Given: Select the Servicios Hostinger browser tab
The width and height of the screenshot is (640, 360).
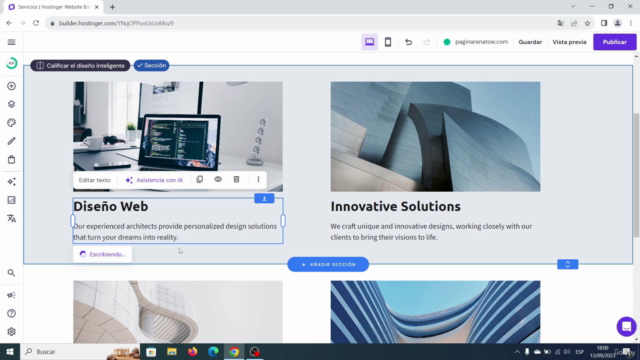Looking at the screenshot, I should click(x=53, y=7).
